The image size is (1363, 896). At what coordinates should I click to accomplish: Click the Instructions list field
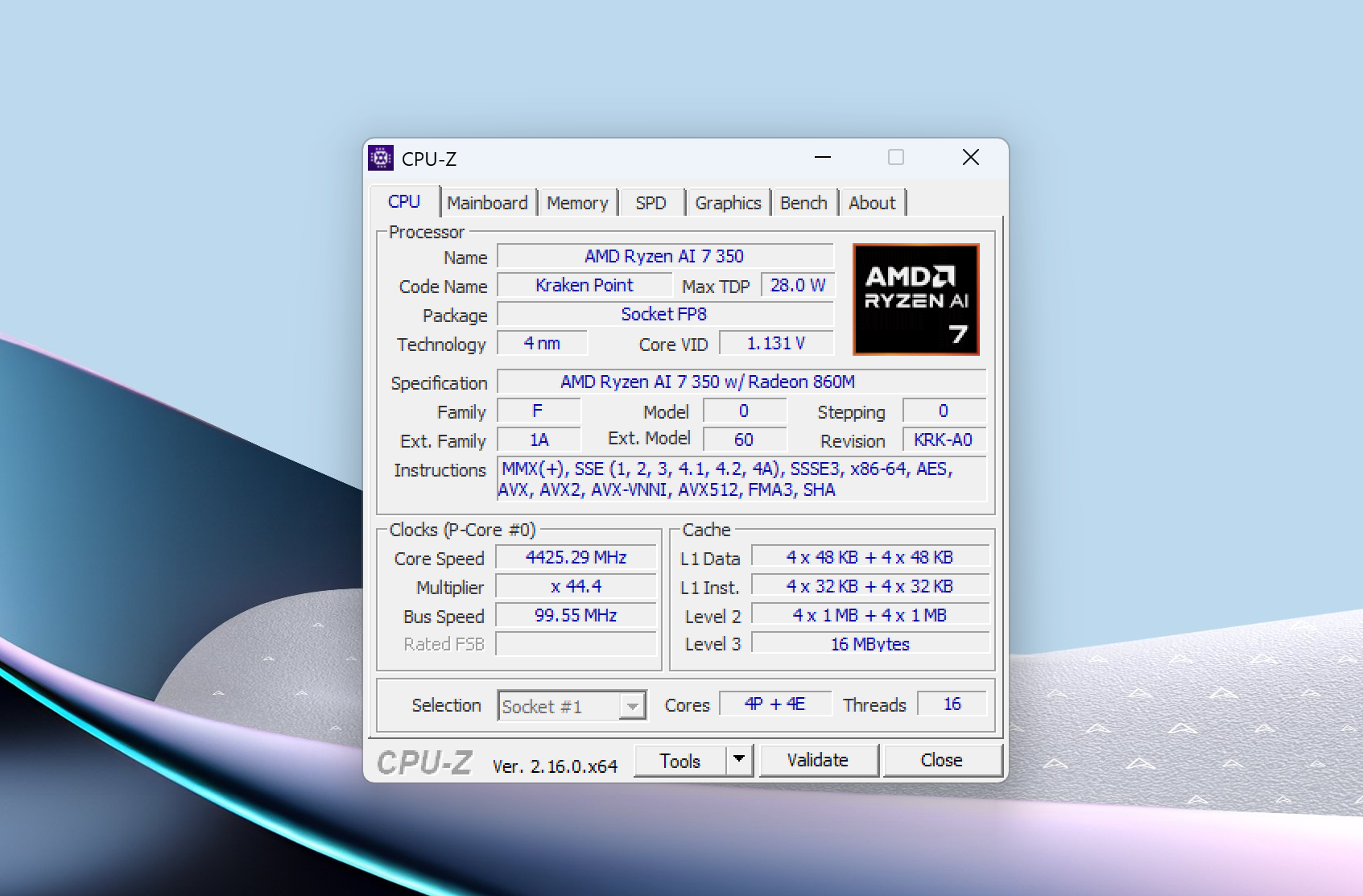[741, 479]
